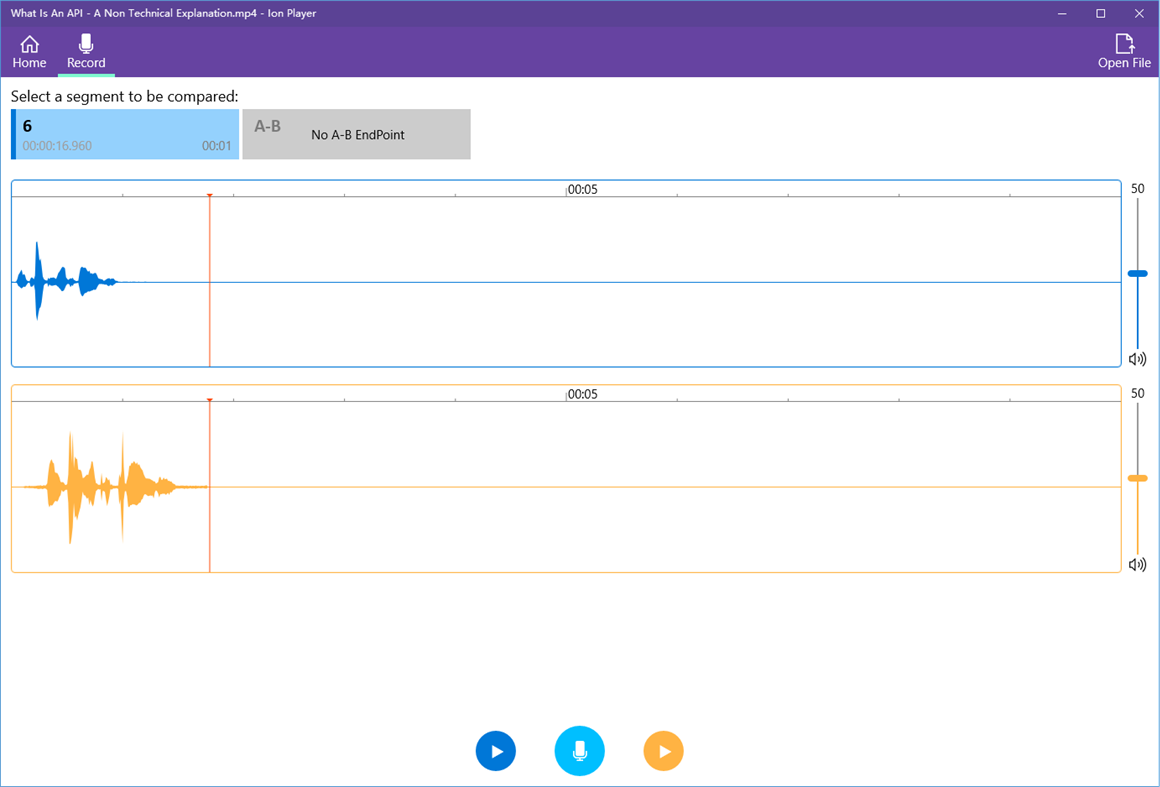Image resolution: width=1160 pixels, height=787 pixels.
Task: Minimize the Ion Player window
Action: point(1062,13)
